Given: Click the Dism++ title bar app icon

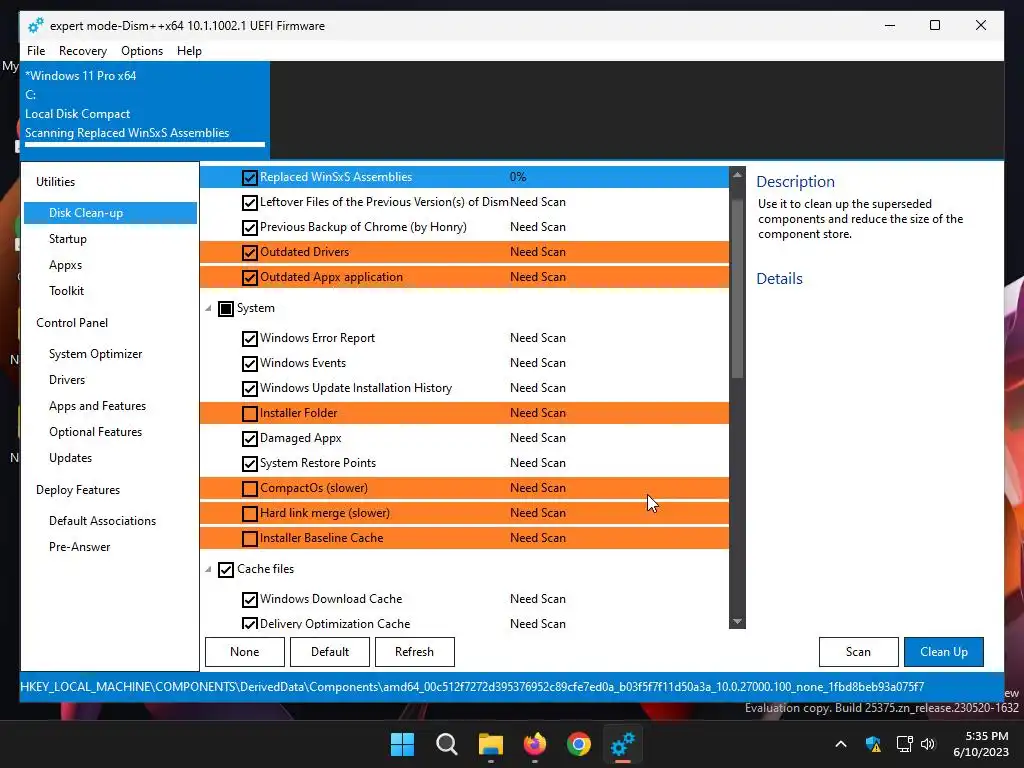Looking at the screenshot, I should point(36,25).
